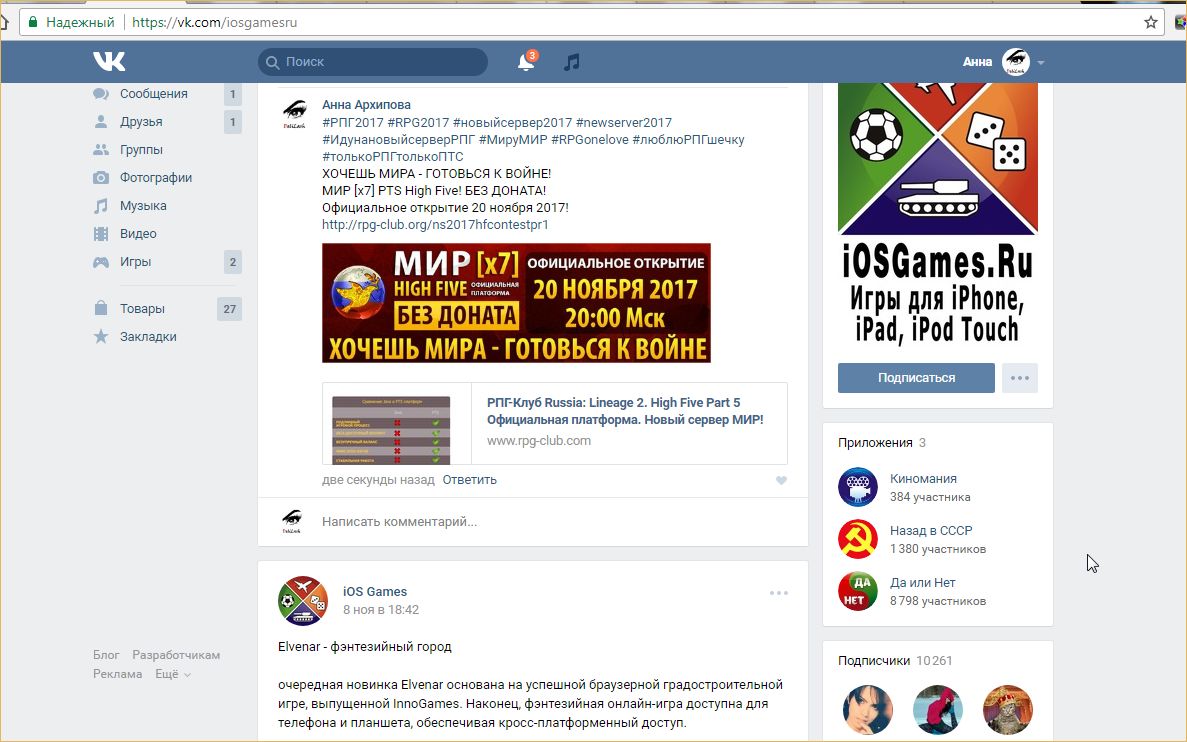Click the Сообщения unread counter badge
This screenshot has height=742, width=1187.
(232, 94)
